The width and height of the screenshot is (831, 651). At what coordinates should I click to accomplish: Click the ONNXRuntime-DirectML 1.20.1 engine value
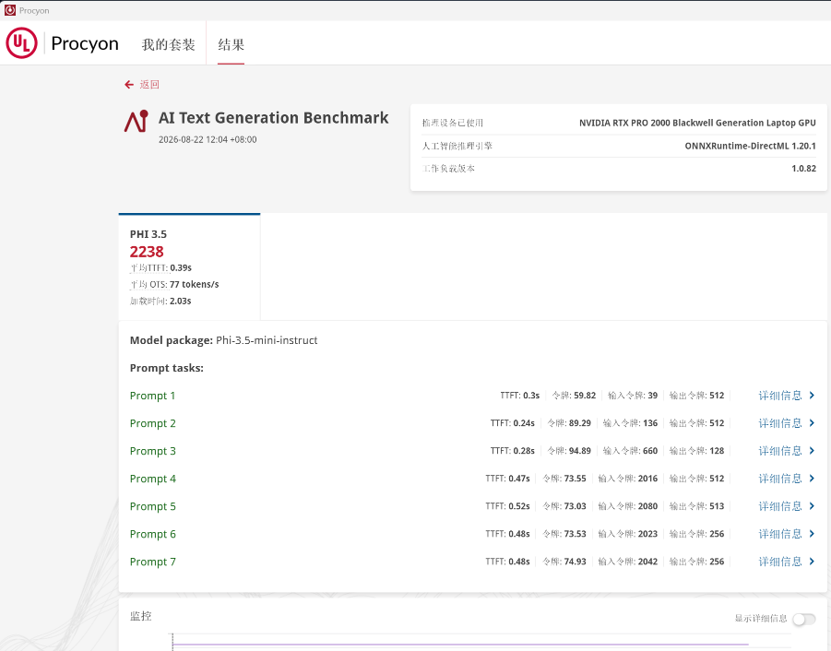point(750,146)
